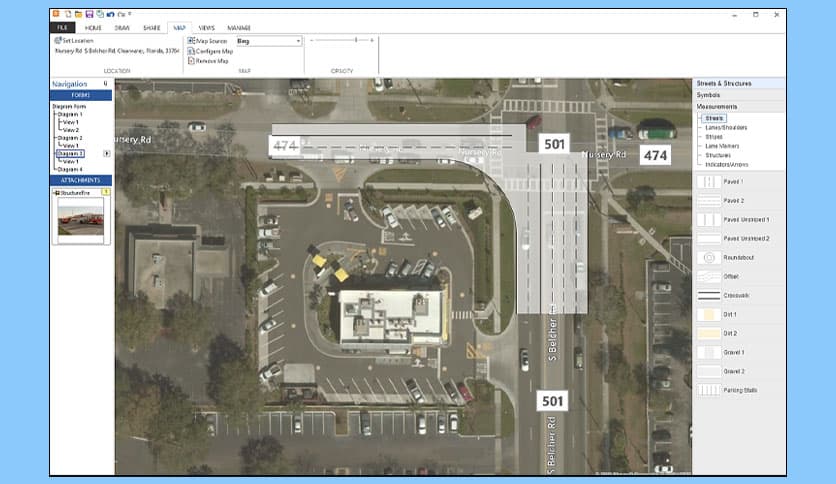Click the plus end of opacity slider
The width and height of the screenshot is (836, 484).
(x=372, y=41)
